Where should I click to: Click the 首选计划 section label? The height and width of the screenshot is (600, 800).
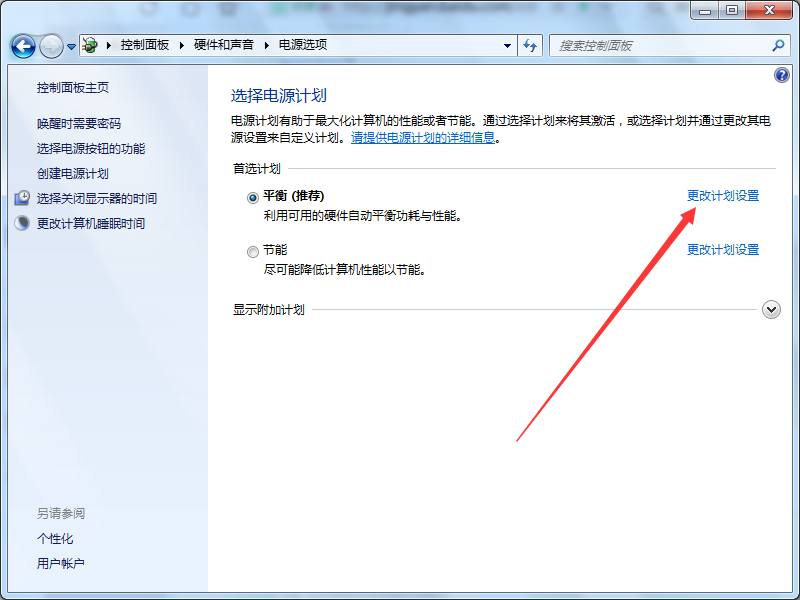coord(257,169)
